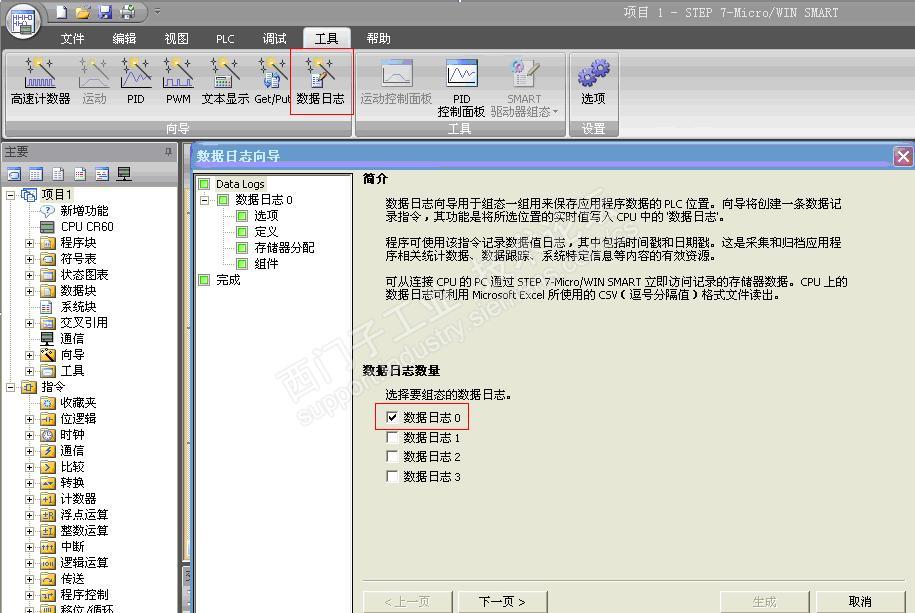Open the 调试 menu
The height and width of the screenshot is (613, 915).
coord(274,39)
